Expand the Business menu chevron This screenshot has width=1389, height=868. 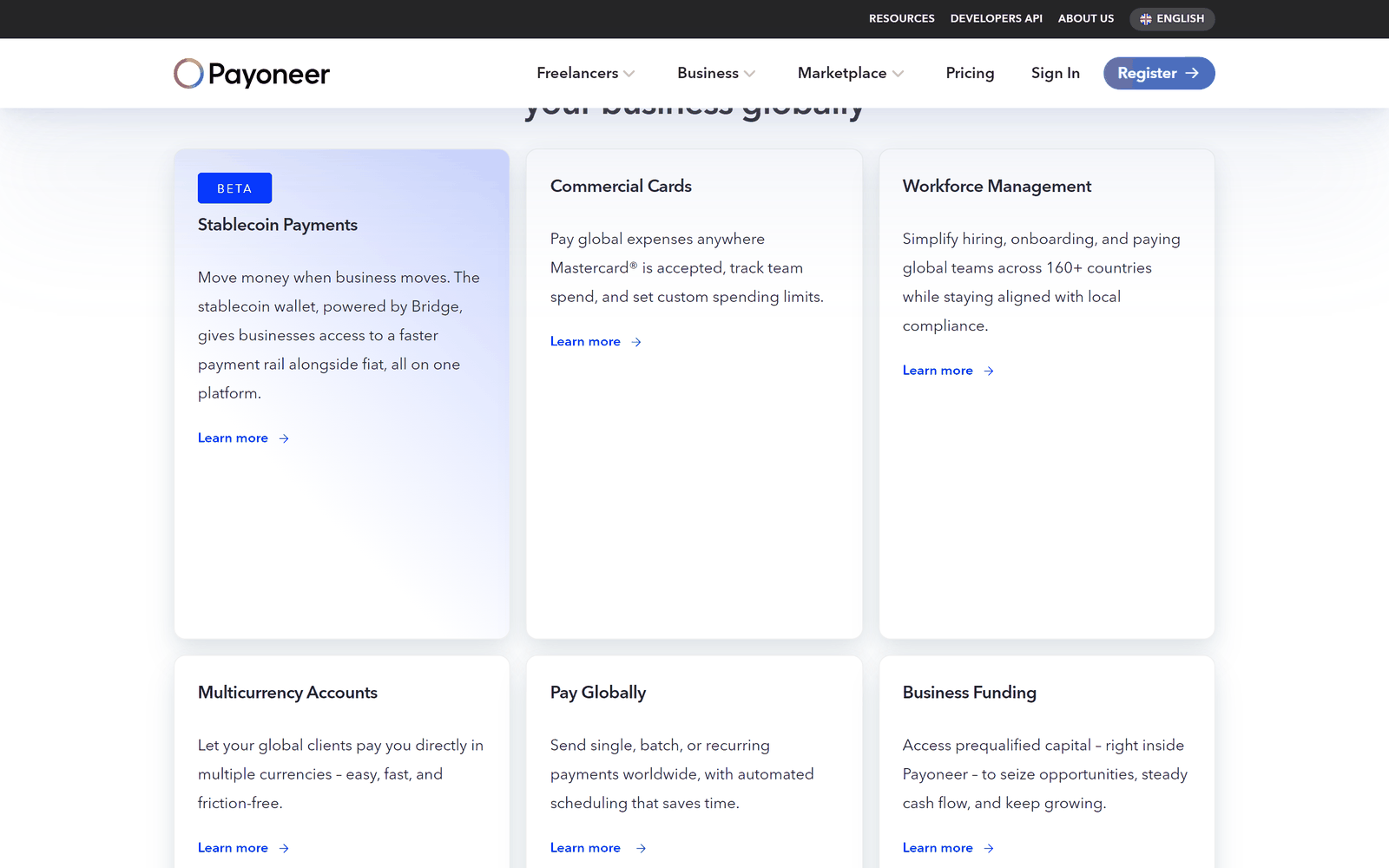tap(749, 74)
